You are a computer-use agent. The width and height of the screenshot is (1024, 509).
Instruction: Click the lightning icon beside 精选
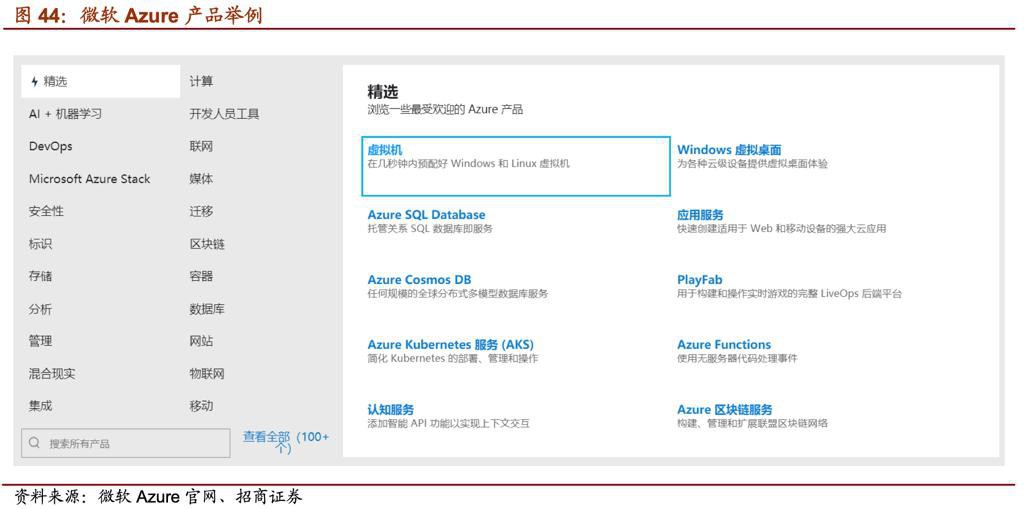point(34,82)
